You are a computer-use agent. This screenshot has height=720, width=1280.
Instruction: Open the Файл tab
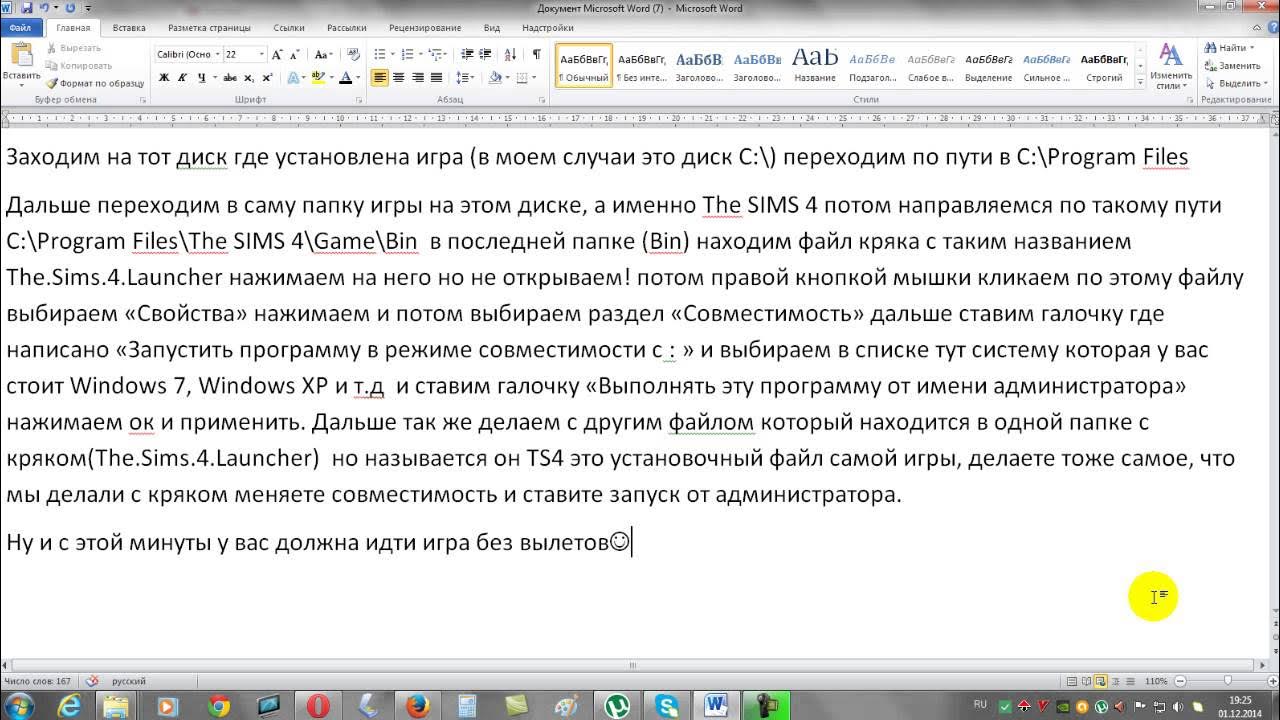pos(21,28)
